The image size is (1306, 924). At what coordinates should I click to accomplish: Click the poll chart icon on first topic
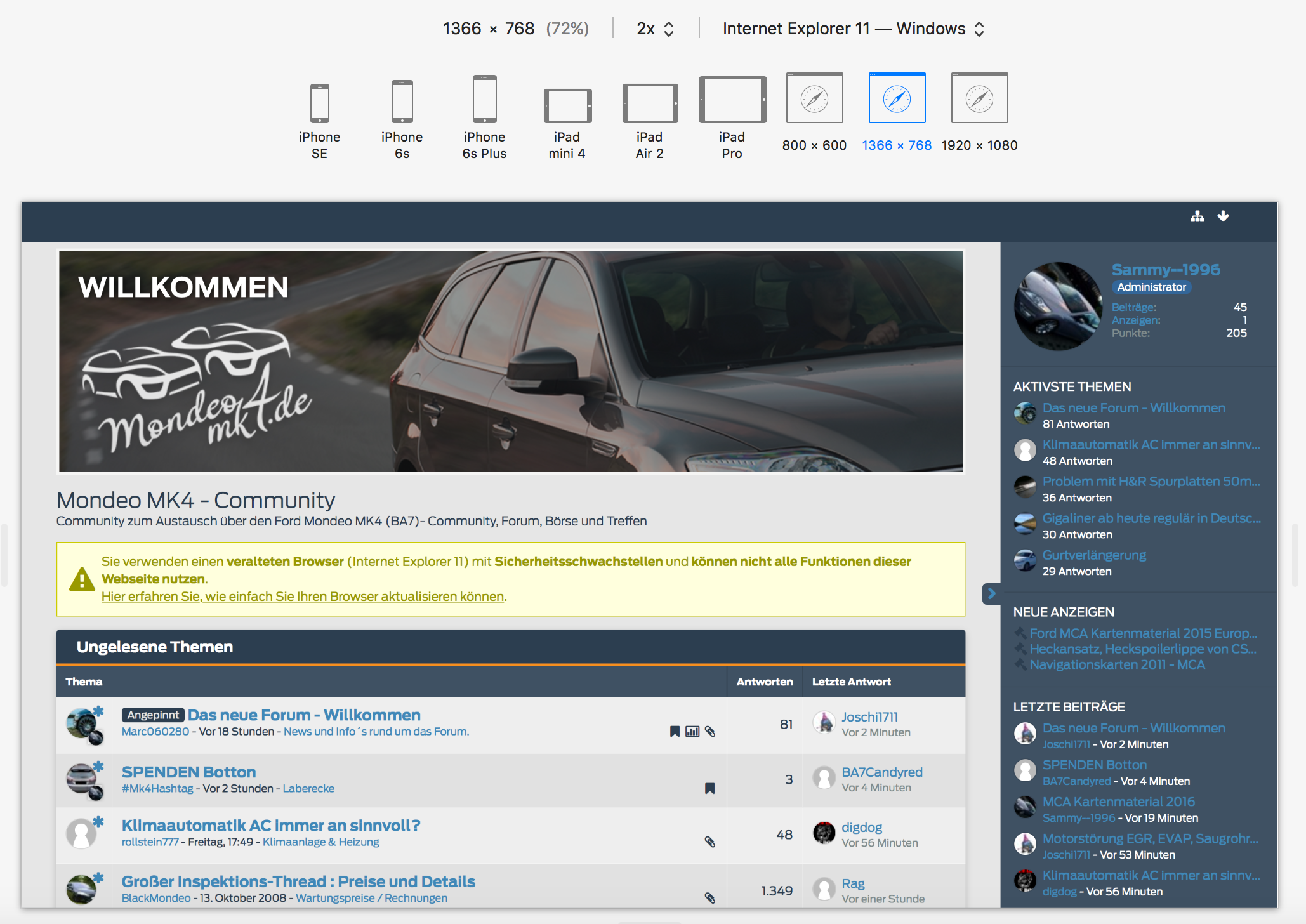(x=692, y=732)
